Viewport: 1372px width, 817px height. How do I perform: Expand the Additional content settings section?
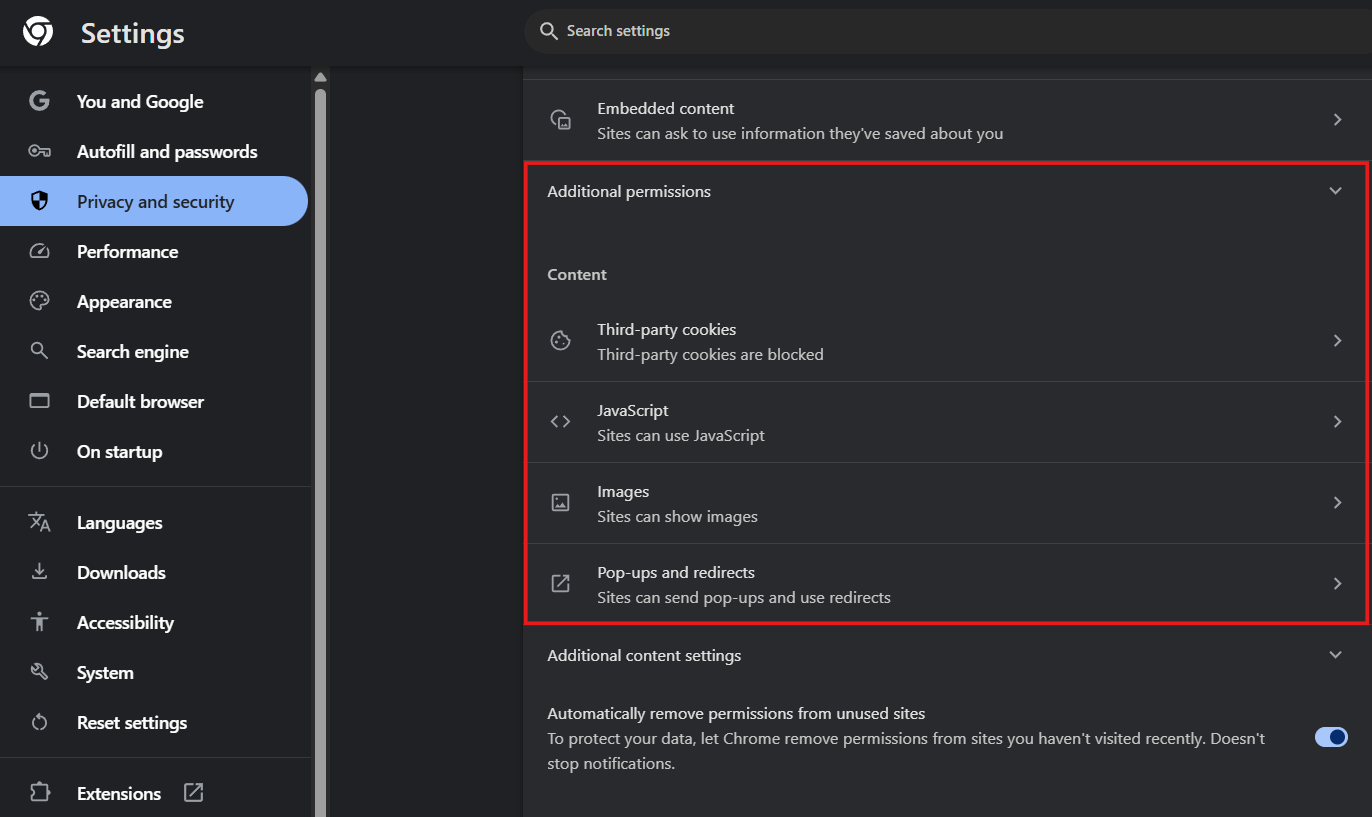click(x=1335, y=655)
